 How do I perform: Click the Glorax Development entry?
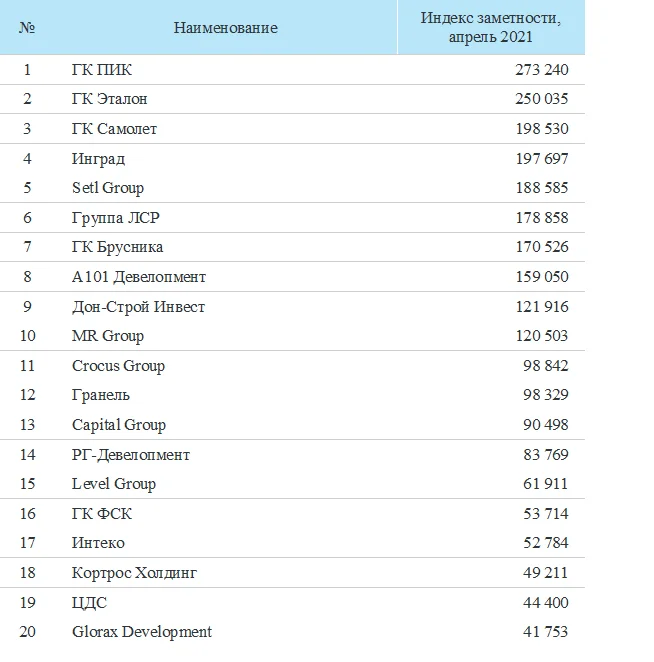[x=142, y=632]
